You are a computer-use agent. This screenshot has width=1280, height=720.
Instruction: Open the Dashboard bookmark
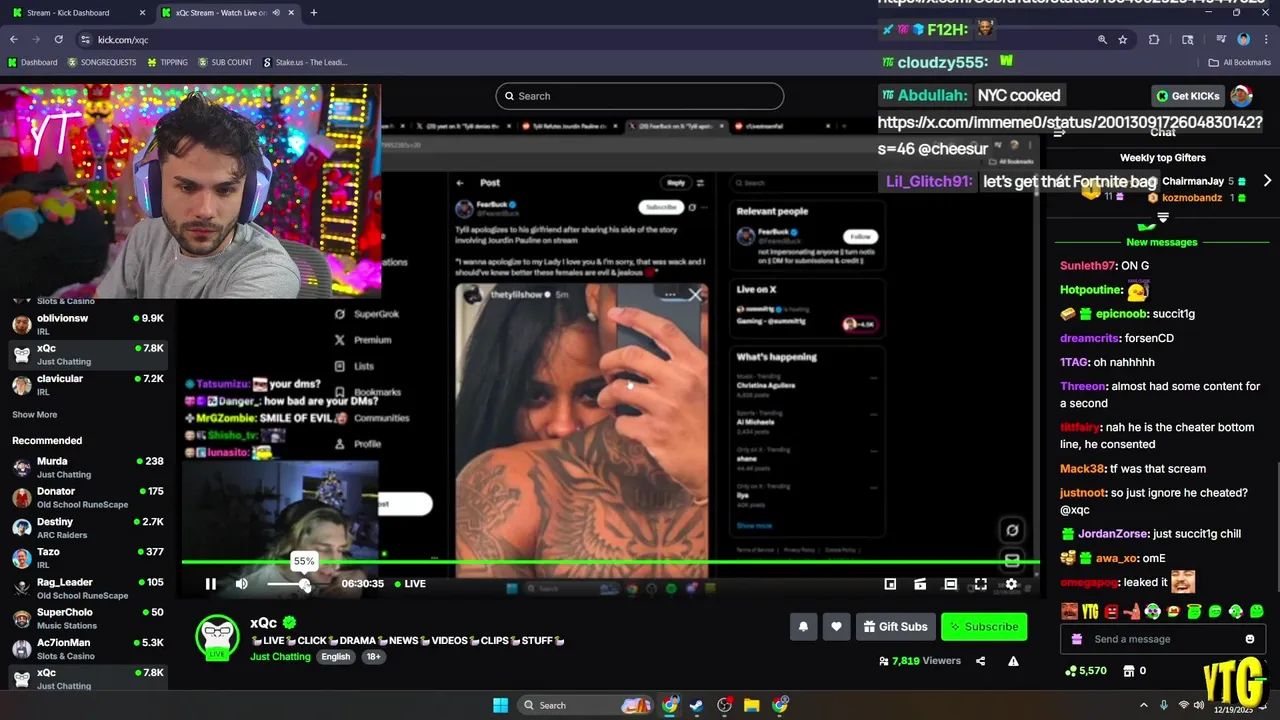point(32,62)
